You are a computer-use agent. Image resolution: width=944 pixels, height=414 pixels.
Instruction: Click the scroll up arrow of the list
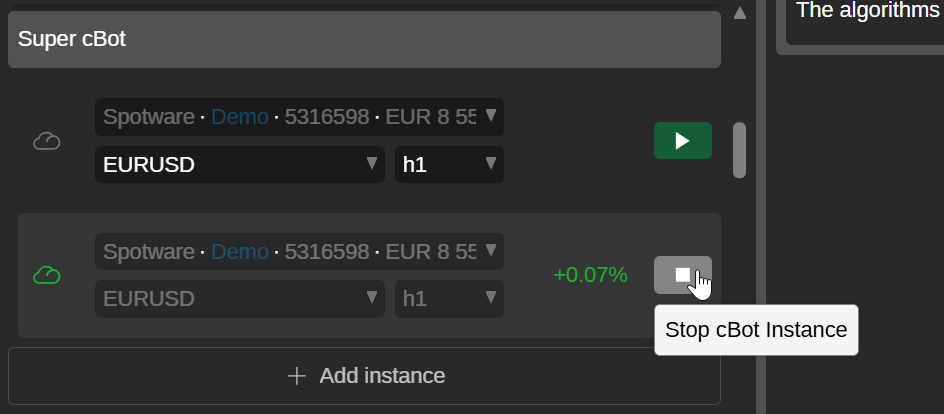[740, 13]
